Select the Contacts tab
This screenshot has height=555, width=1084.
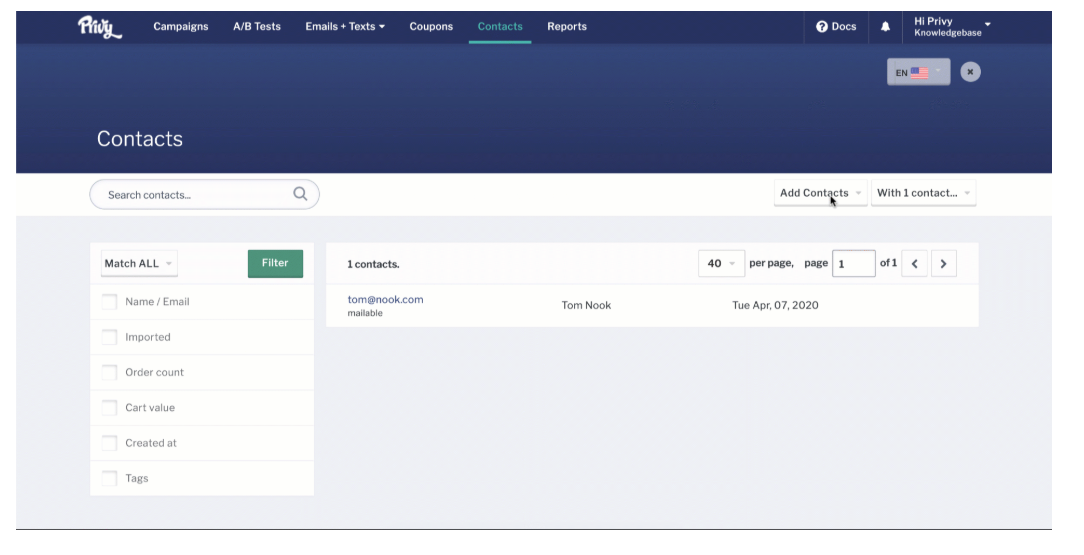coord(500,27)
